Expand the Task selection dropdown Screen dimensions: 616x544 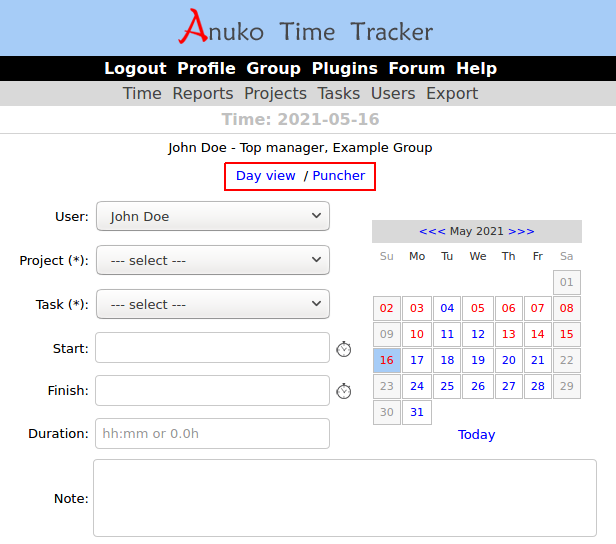click(213, 304)
